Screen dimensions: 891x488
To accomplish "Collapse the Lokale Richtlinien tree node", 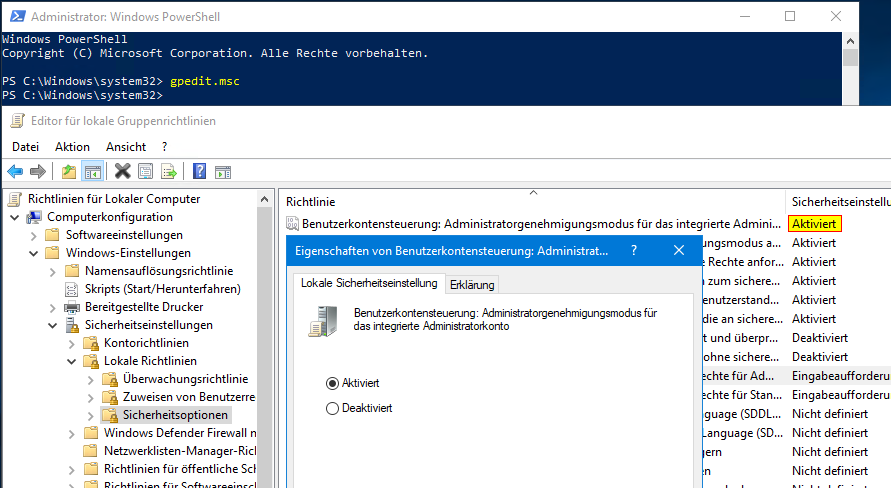I will 71,361.
